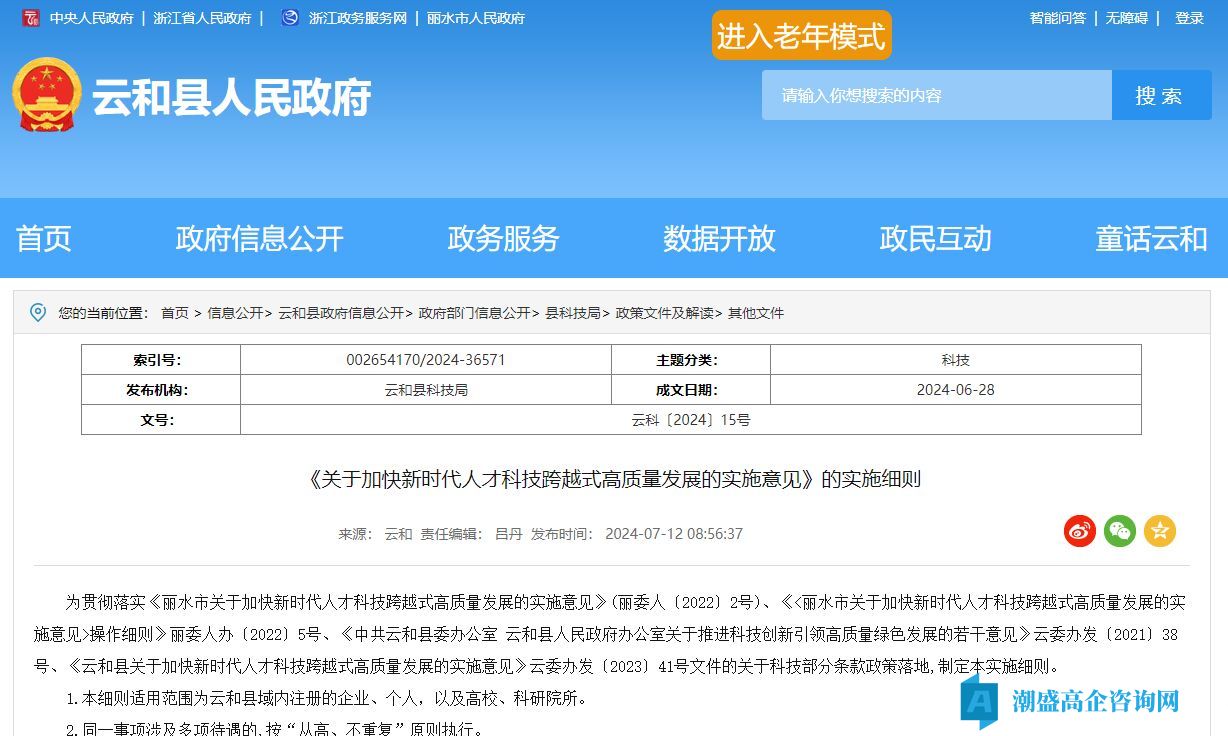The width and height of the screenshot is (1228, 736).
Task: Open the 智能问答 link
Action: (x=1057, y=18)
